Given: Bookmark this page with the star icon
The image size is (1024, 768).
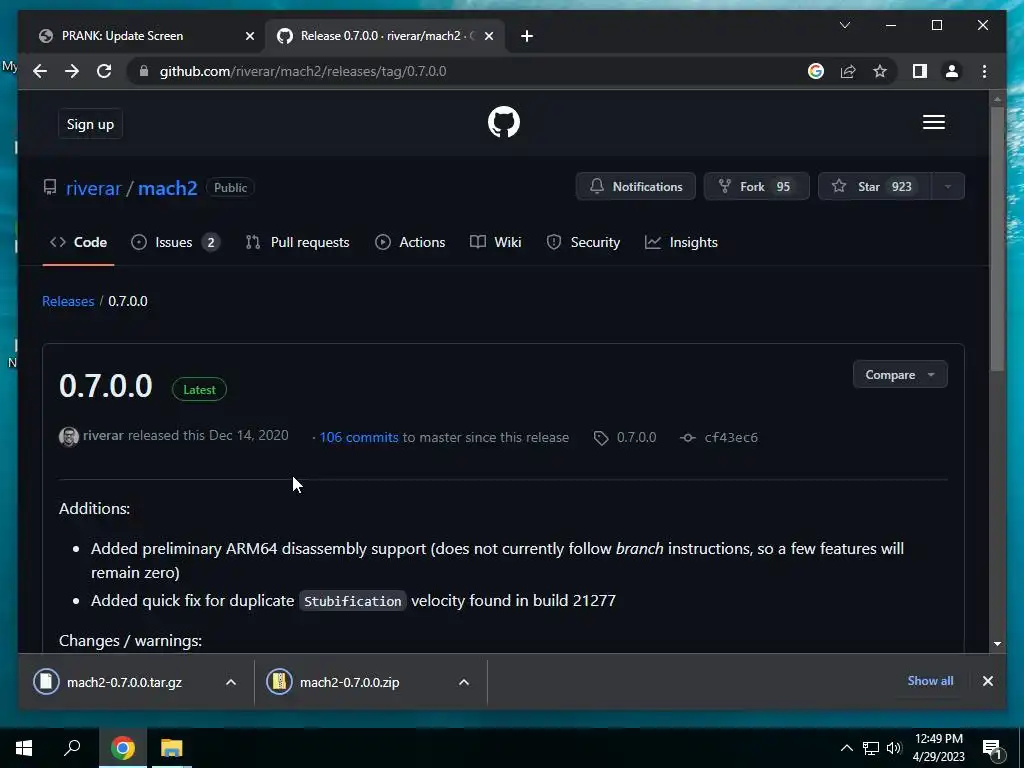Looking at the screenshot, I should (x=880, y=71).
